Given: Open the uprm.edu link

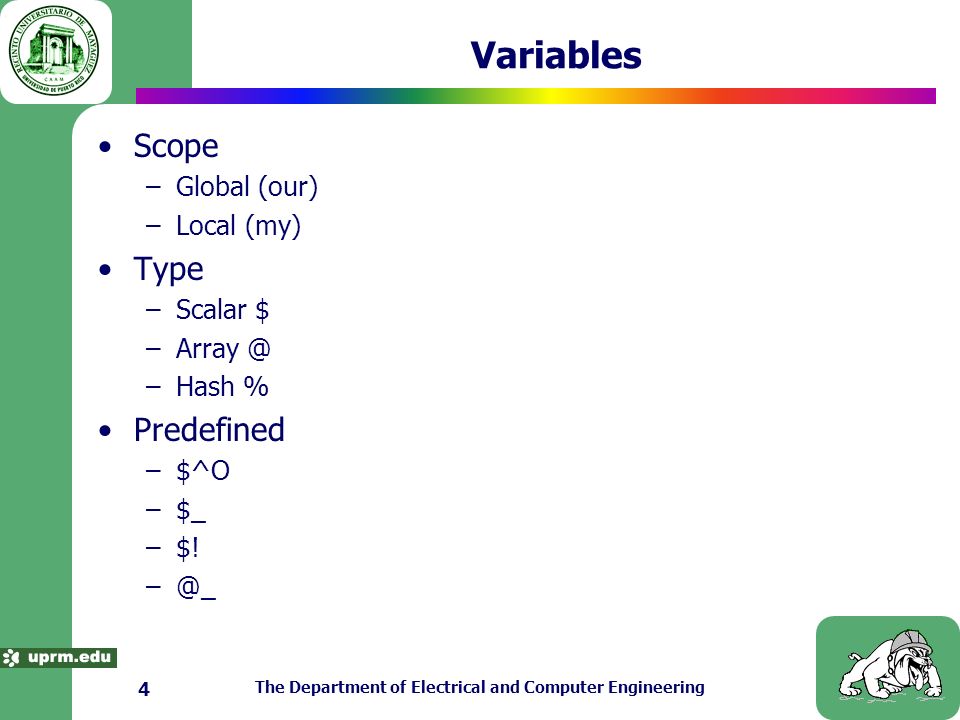Looking at the screenshot, I should point(69,658).
